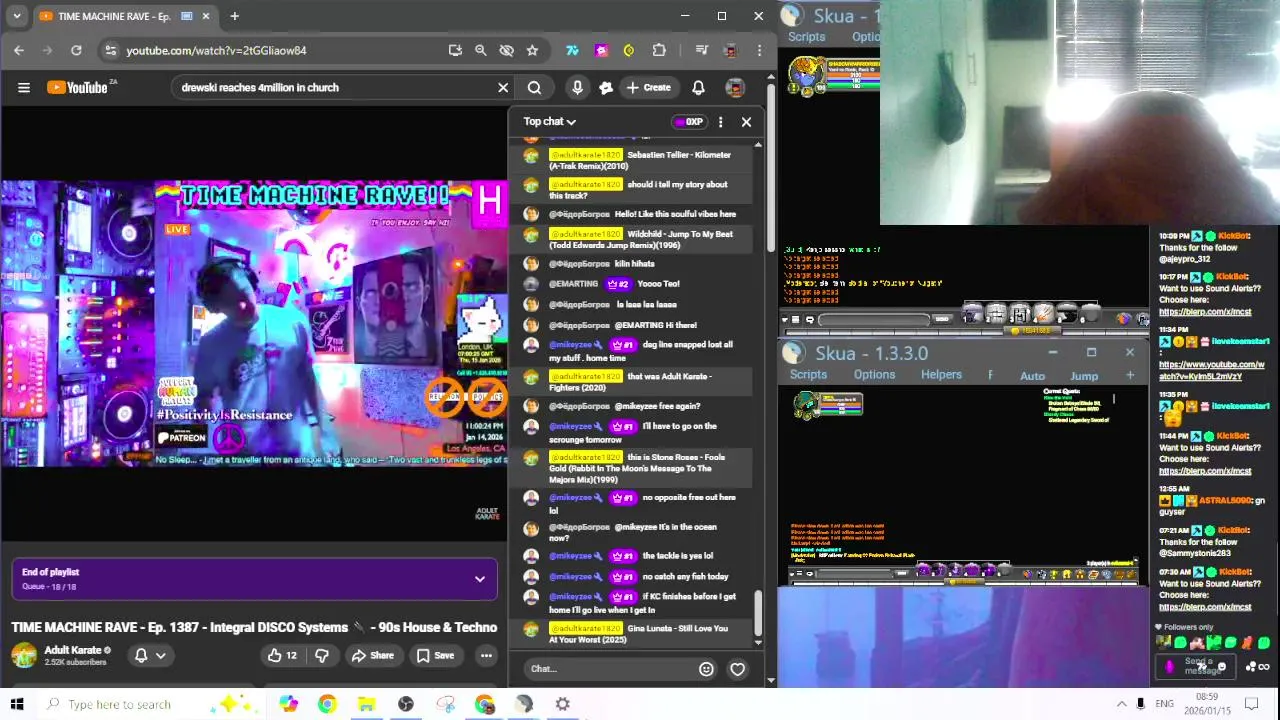Open the YouTube guide hamburger menu
Viewport: 1280px width, 720px height.
point(24,88)
